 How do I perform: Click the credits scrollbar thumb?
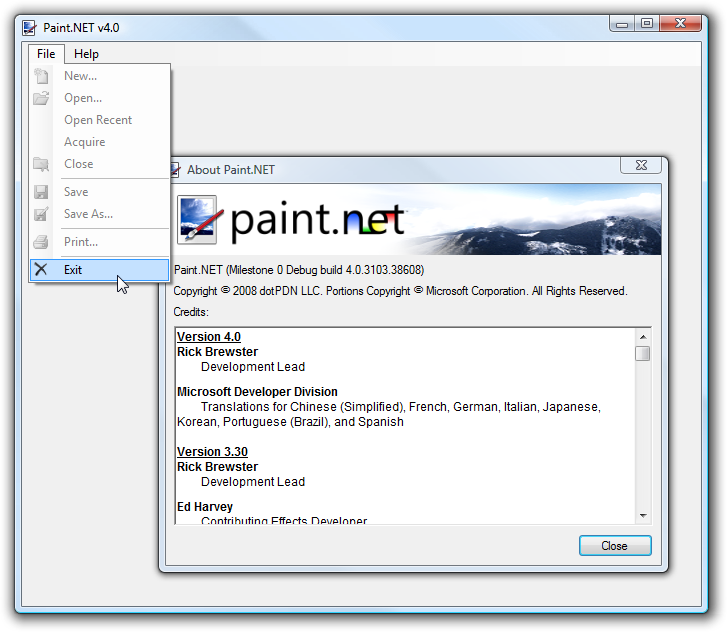(x=643, y=354)
